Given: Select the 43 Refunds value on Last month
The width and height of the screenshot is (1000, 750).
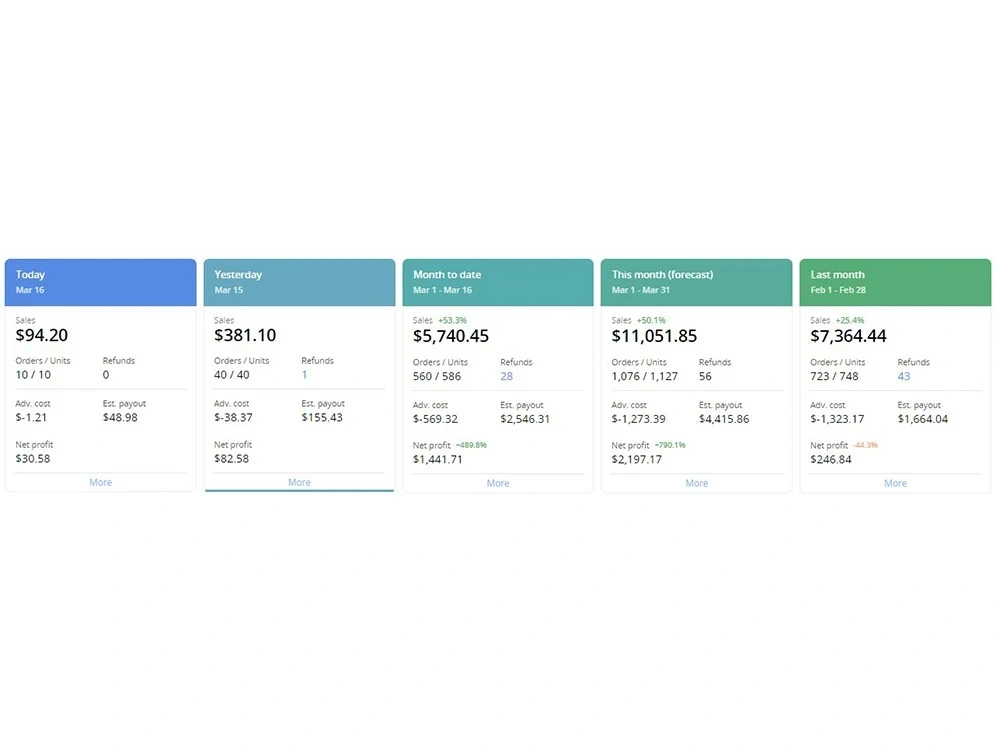Looking at the screenshot, I should click(903, 376).
